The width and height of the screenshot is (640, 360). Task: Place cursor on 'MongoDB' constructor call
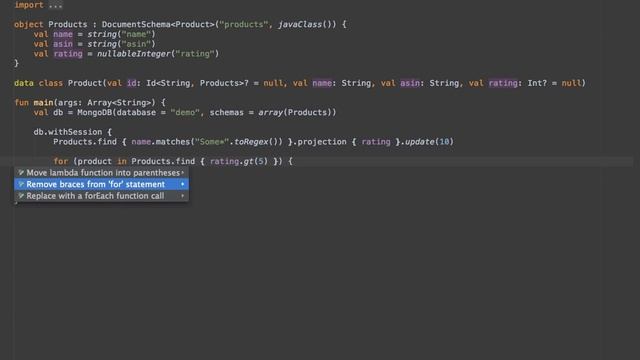click(94, 113)
